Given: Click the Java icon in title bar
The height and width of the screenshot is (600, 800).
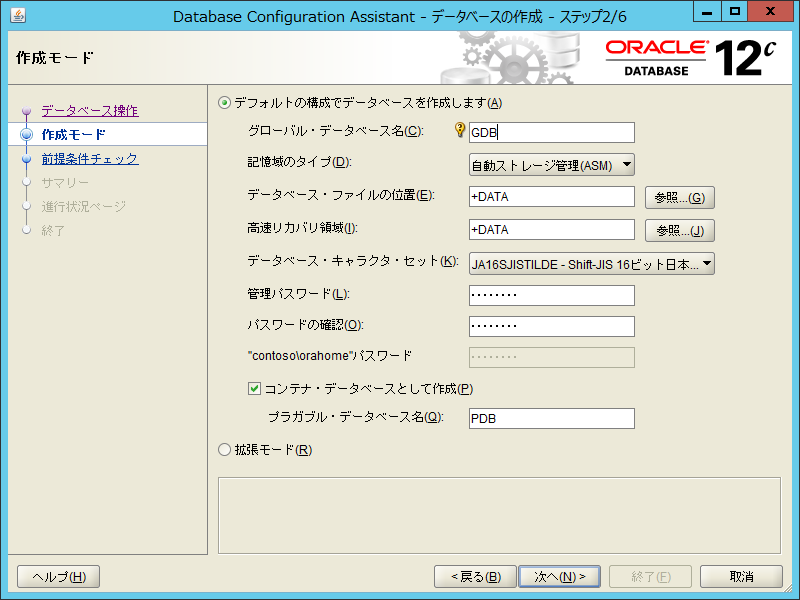Looking at the screenshot, I should (18, 15).
